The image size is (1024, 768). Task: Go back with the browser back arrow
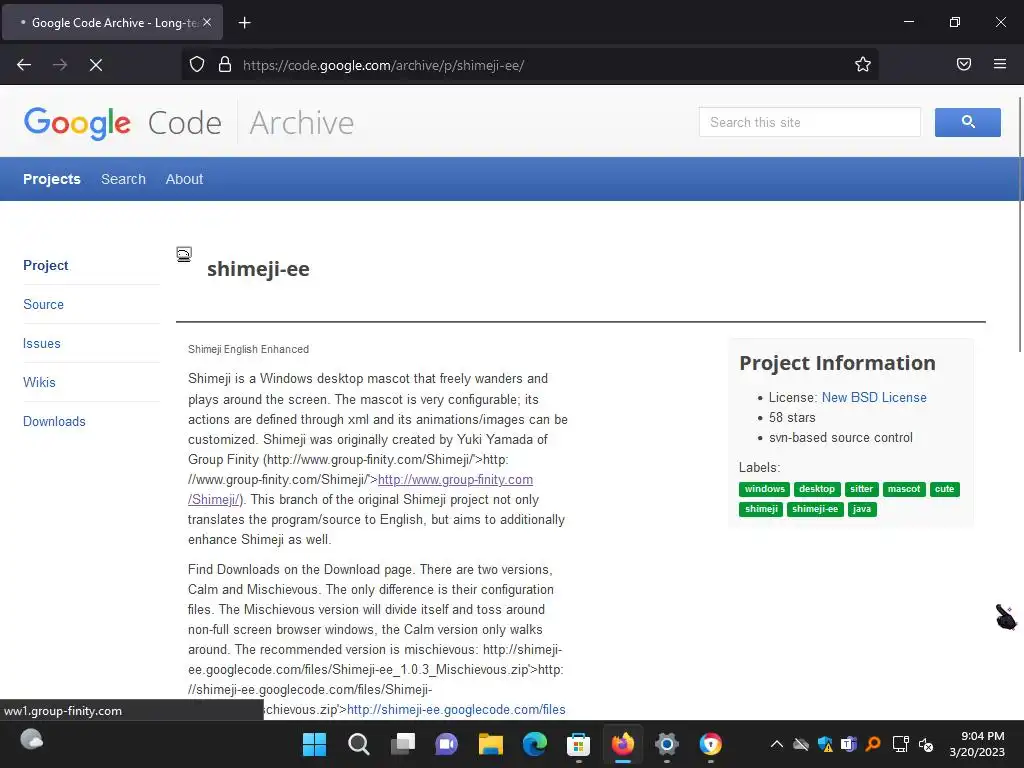(x=24, y=65)
